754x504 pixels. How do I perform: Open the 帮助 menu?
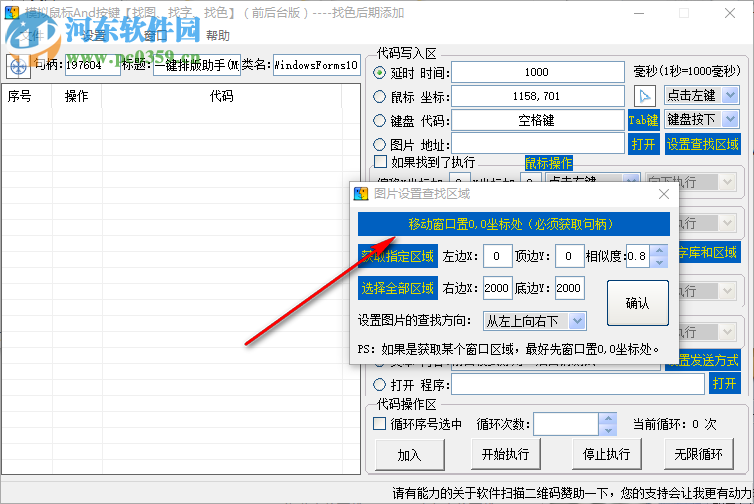(218, 36)
